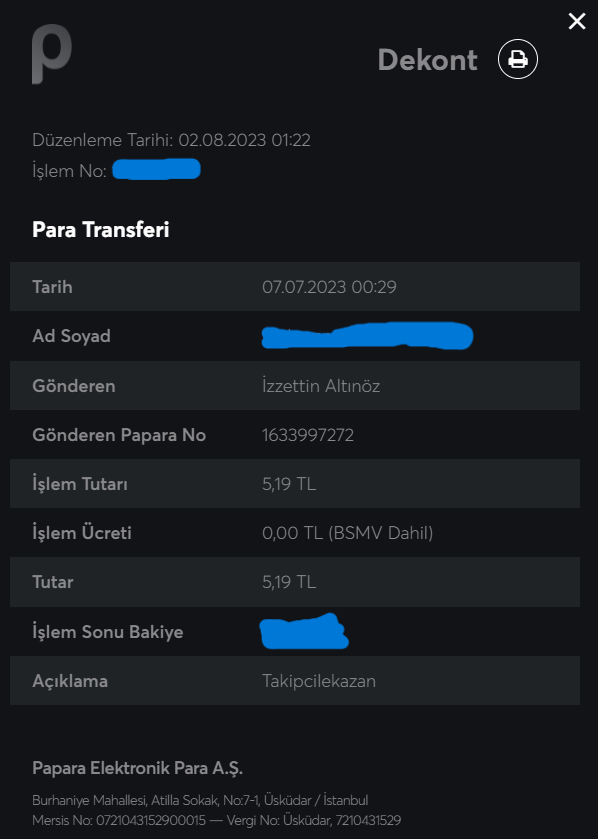Screen dimensions: 598x839
Task: Select sender name İzzettin Altınöz
Action: pos(321,386)
